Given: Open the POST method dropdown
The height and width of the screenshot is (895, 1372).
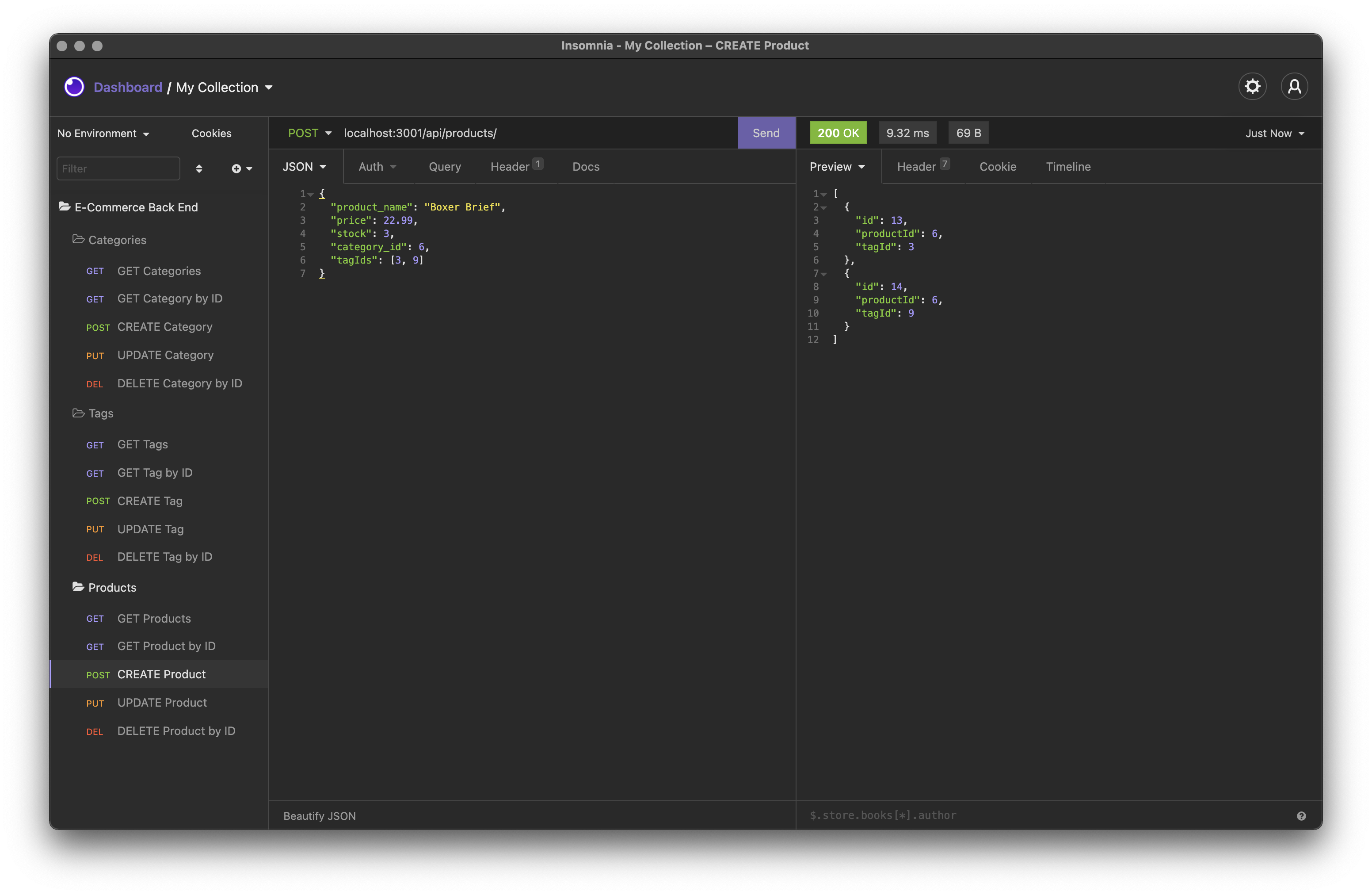Looking at the screenshot, I should pyautogui.click(x=309, y=133).
